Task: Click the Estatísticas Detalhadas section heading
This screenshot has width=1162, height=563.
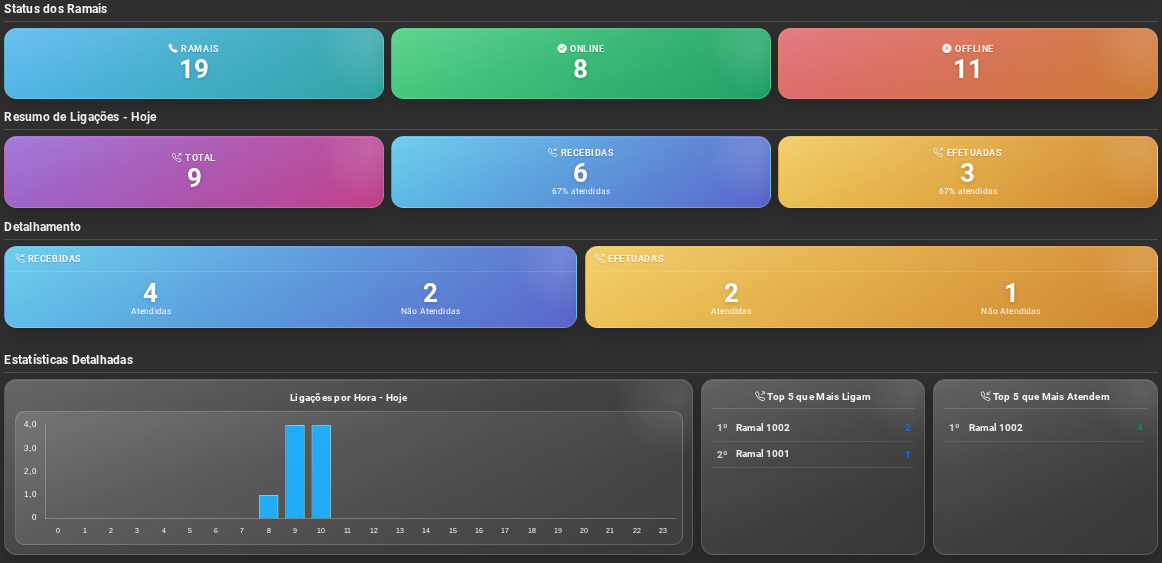Action: point(68,360)
